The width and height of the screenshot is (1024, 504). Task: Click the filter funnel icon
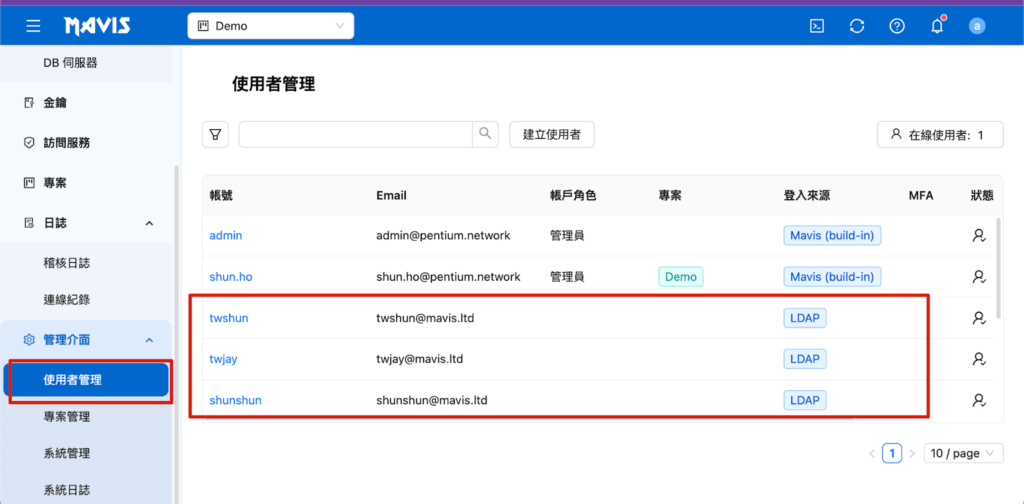[215, 134]
